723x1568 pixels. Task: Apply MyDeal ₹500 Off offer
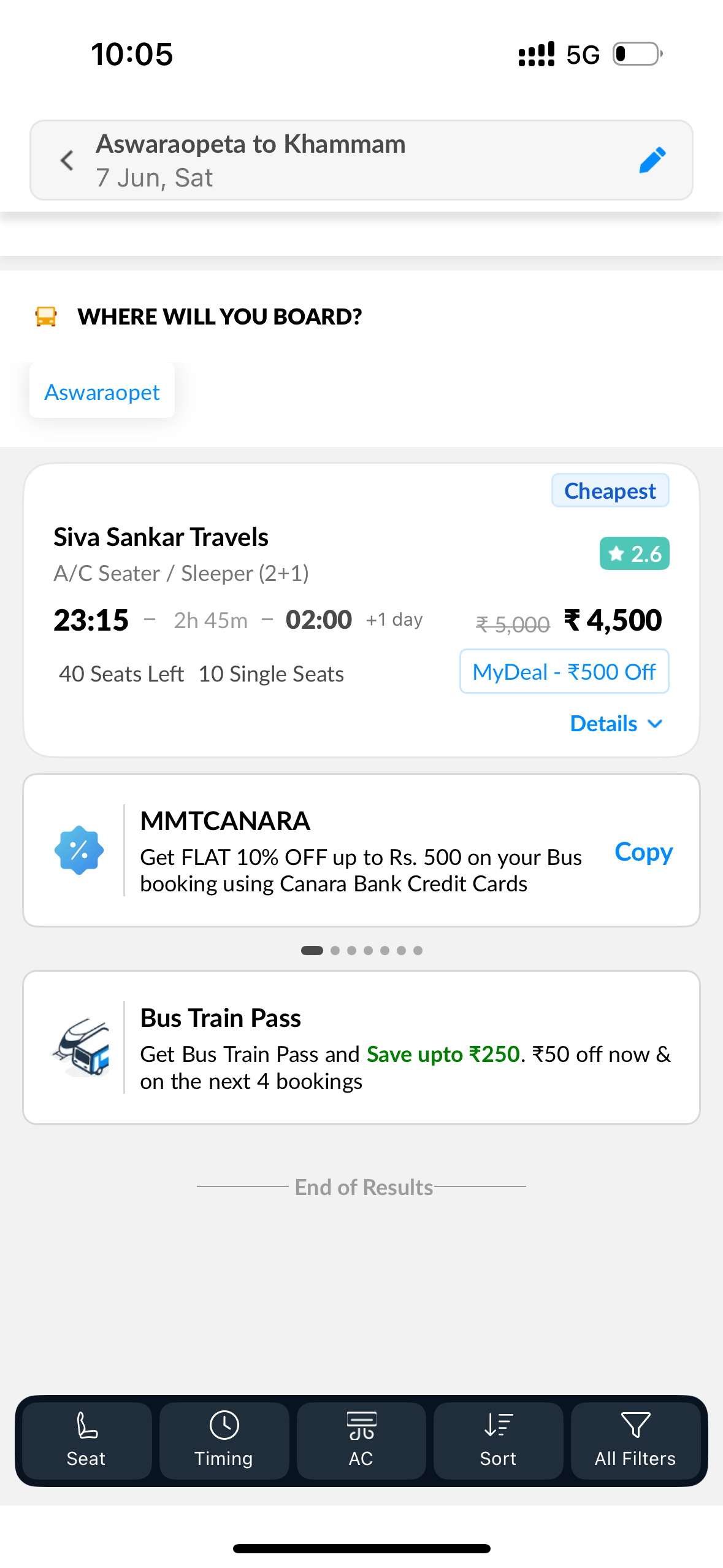click(x=564, y=671)
